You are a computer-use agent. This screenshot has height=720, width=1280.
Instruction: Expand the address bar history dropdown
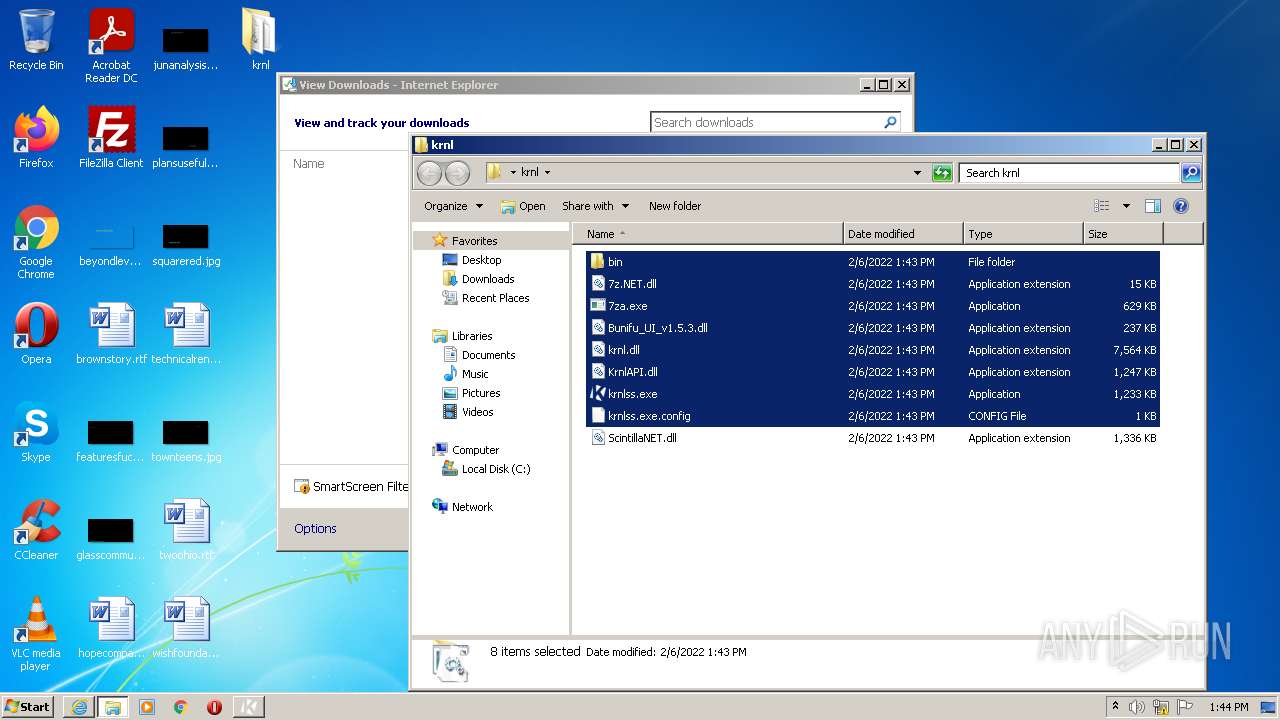click(x=917, y=173)
